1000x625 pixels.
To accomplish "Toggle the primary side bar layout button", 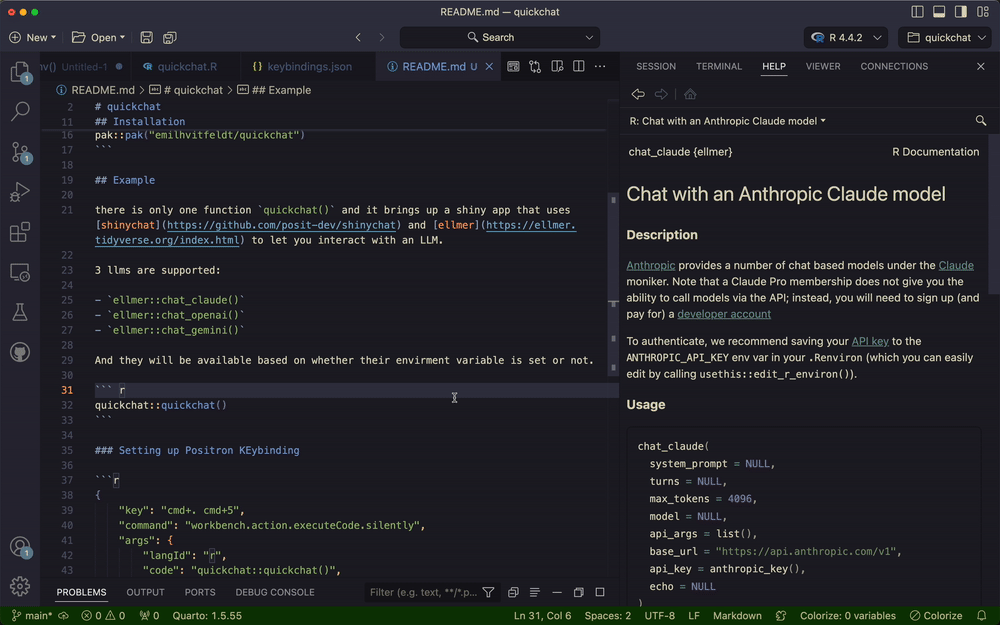I will [x=918, y=11].
